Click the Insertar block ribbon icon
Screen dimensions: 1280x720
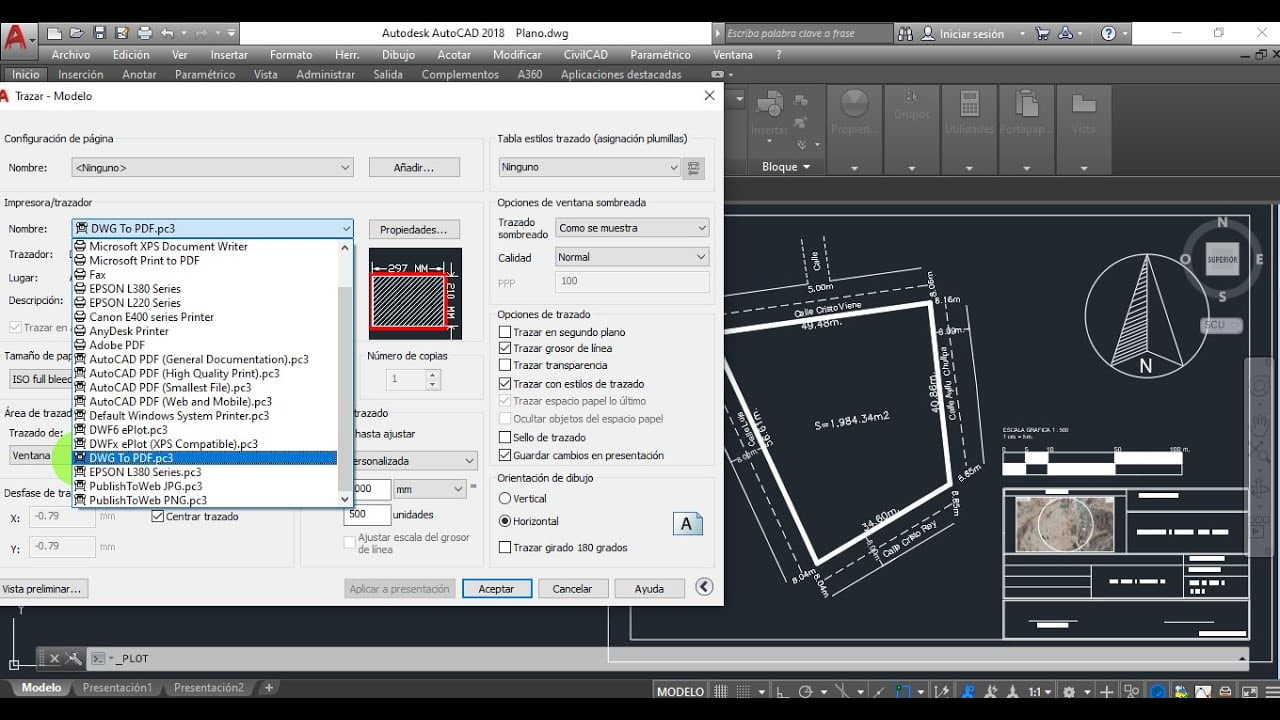coord(770,105)
